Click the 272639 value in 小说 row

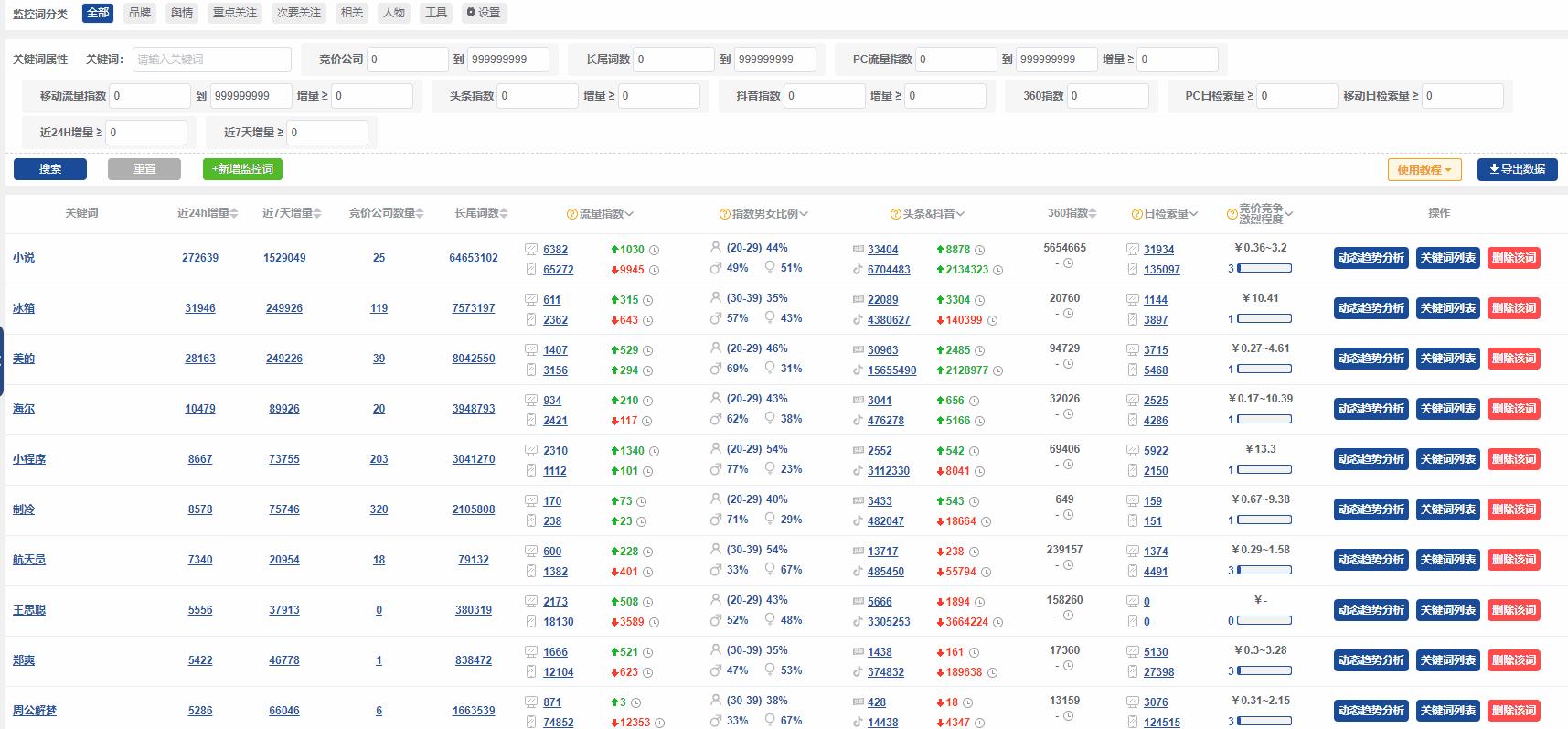tap(200, 258)
